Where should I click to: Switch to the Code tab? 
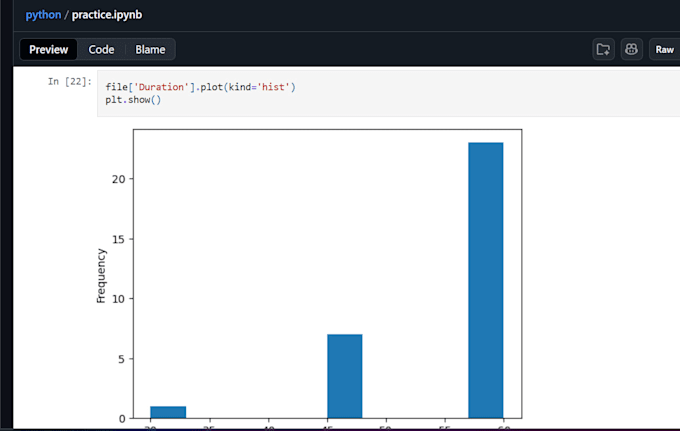[x=101, y=49]
